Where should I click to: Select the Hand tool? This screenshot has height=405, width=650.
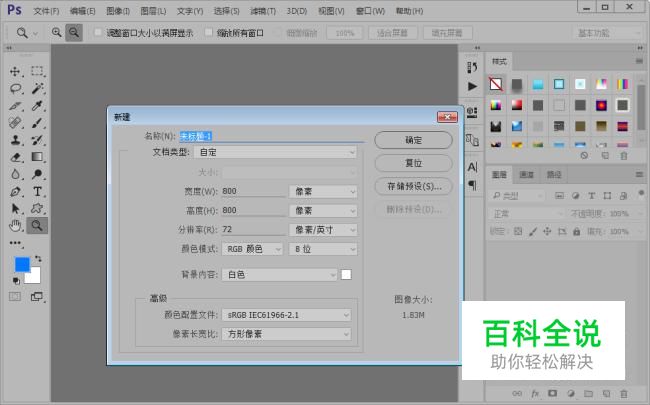coord(15,226)
